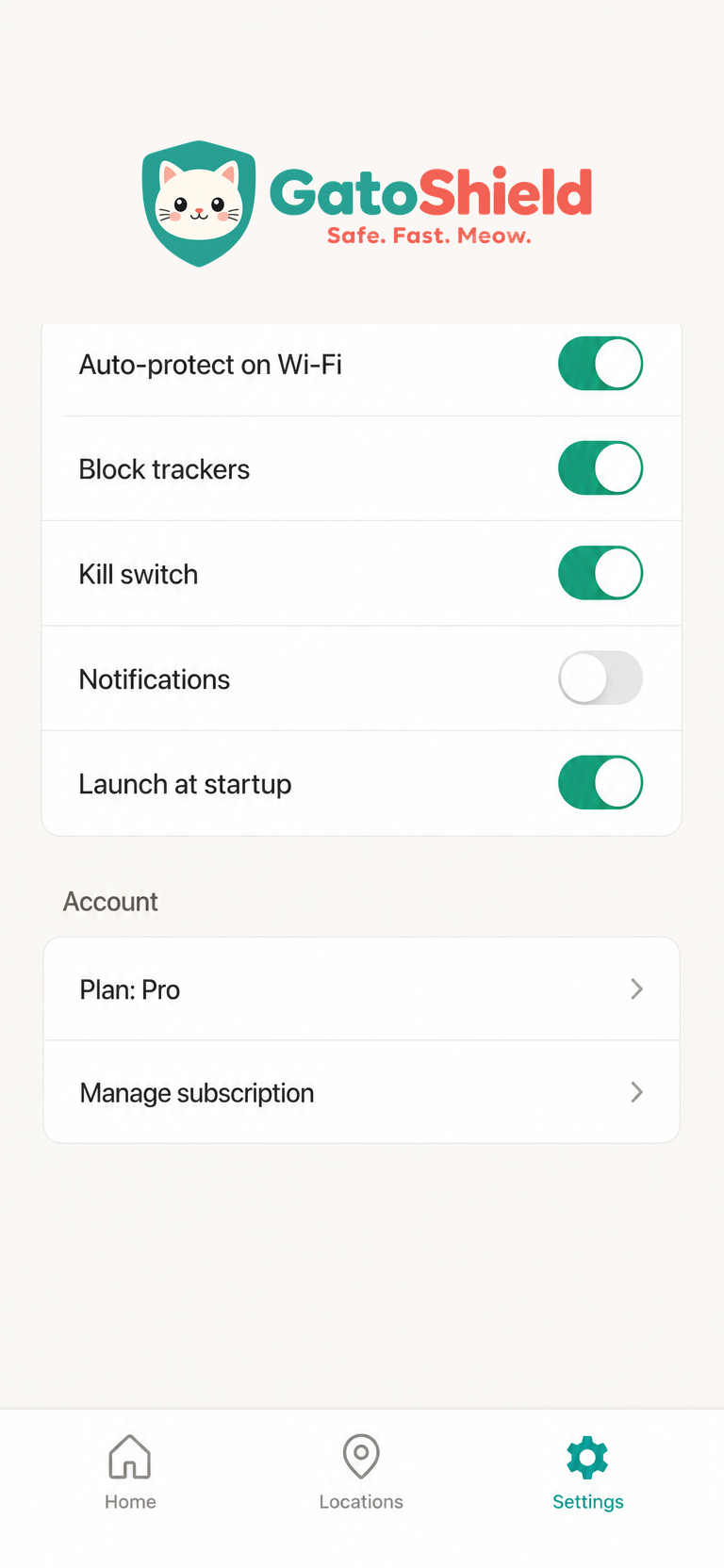Open the Manage subscription chevron arrow
The height and width of the screenshot is (1568, 724).
[637, 1092]
